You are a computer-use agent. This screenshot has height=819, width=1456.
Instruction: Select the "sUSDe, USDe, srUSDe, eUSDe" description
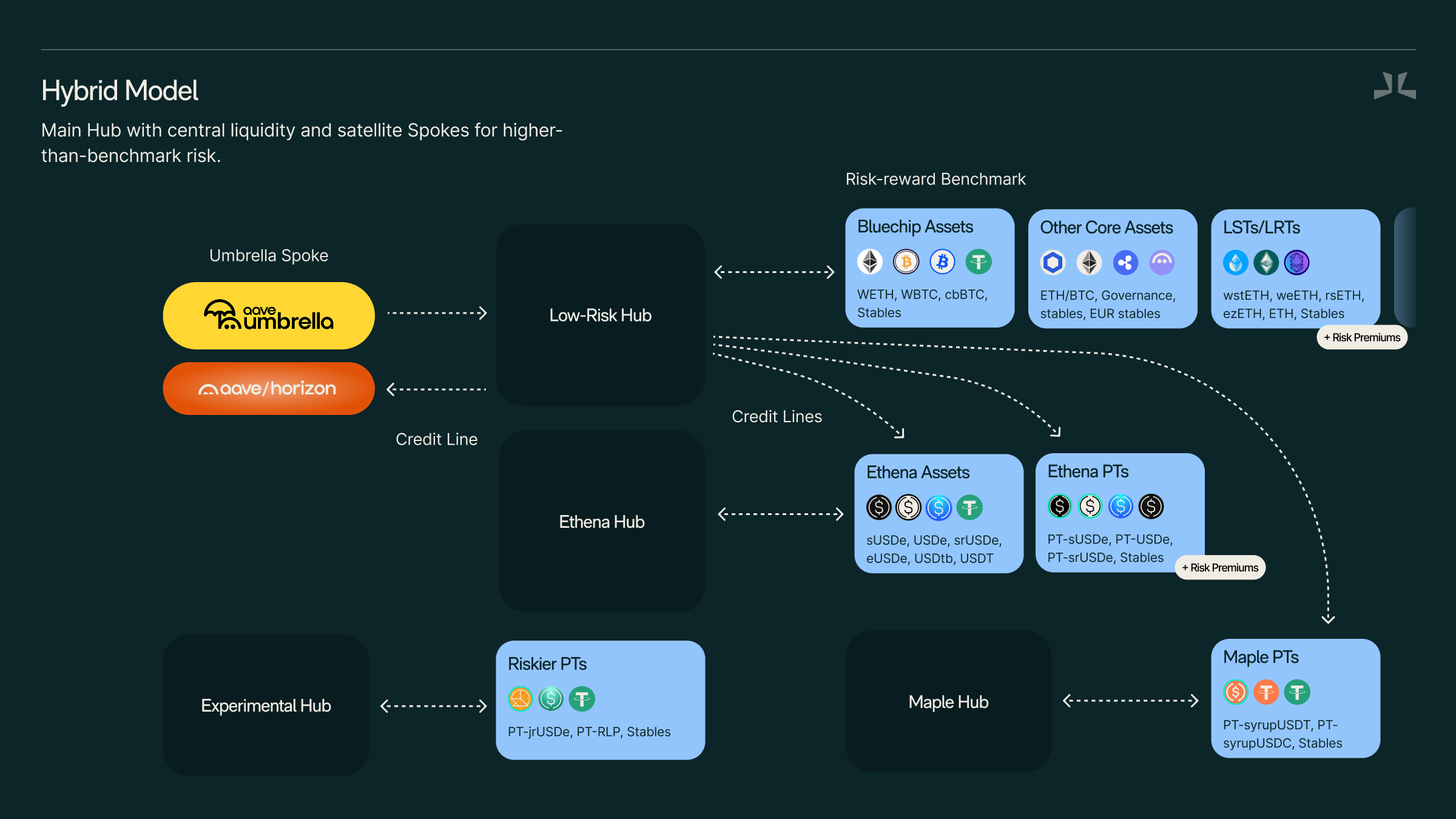934,549
